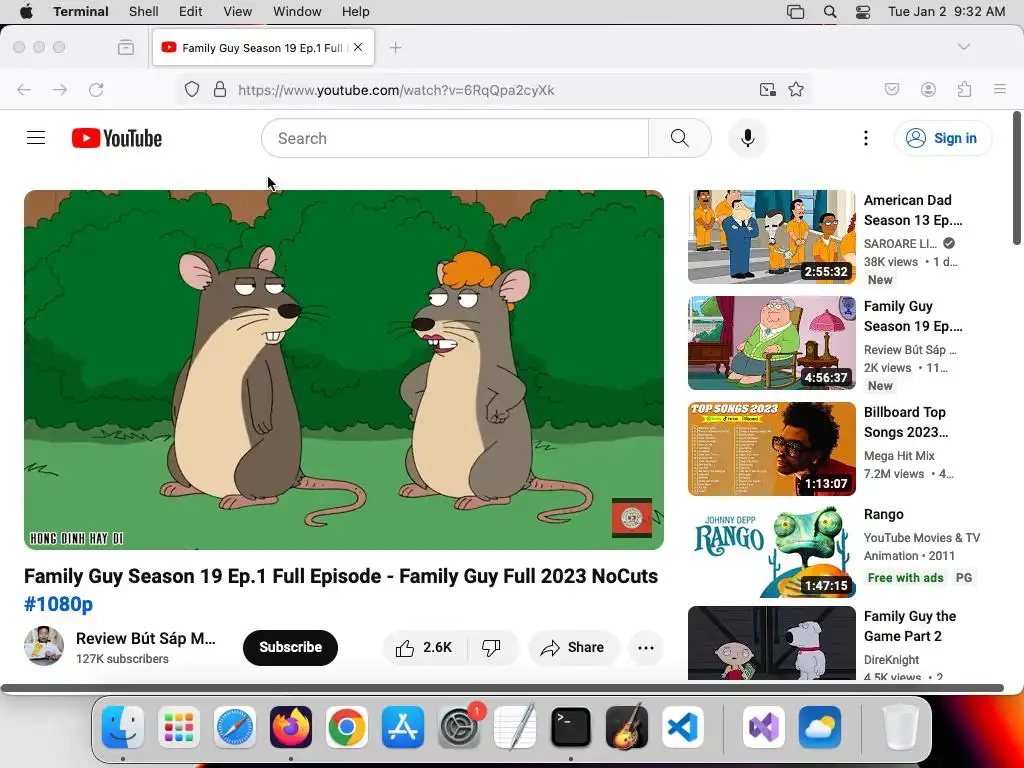Image resolution: width=1024 pixels, height=768 pixels.
Task: Open the View menu
Action: pos(237,12)
